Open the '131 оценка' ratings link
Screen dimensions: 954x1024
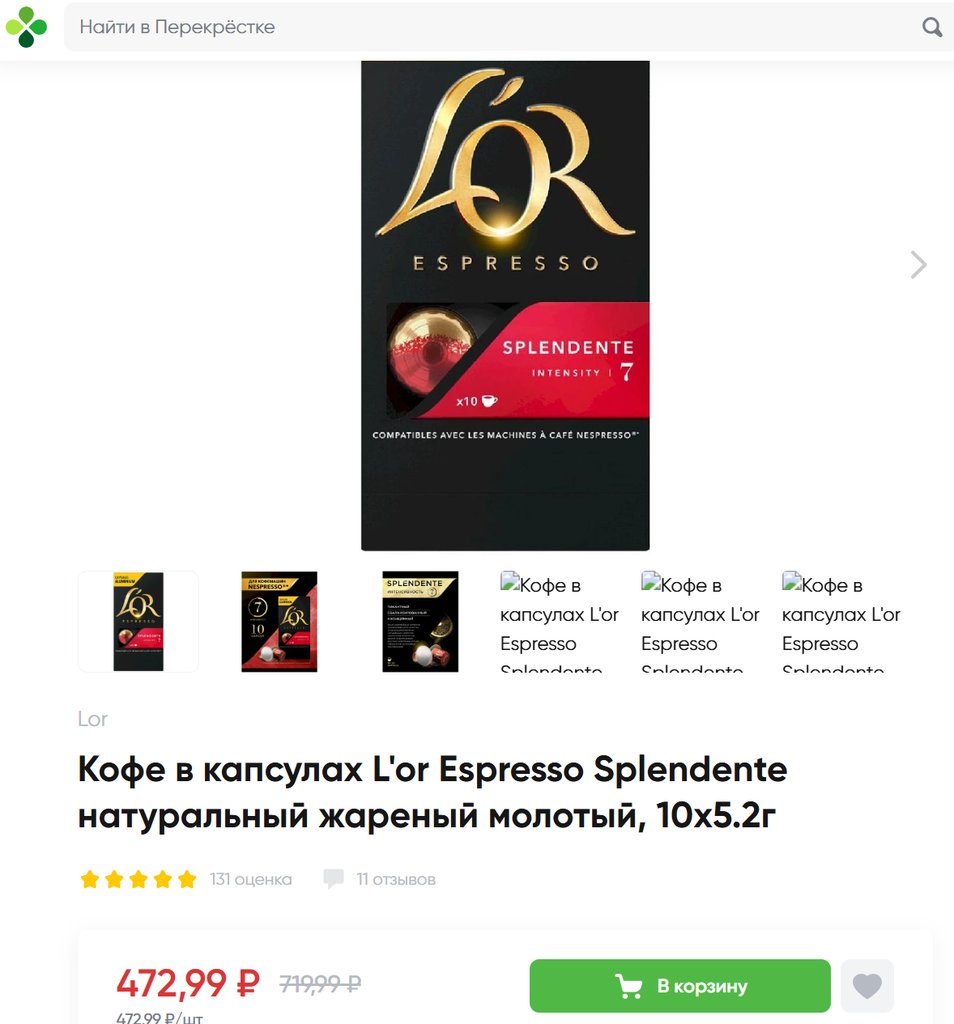point(251,879)
